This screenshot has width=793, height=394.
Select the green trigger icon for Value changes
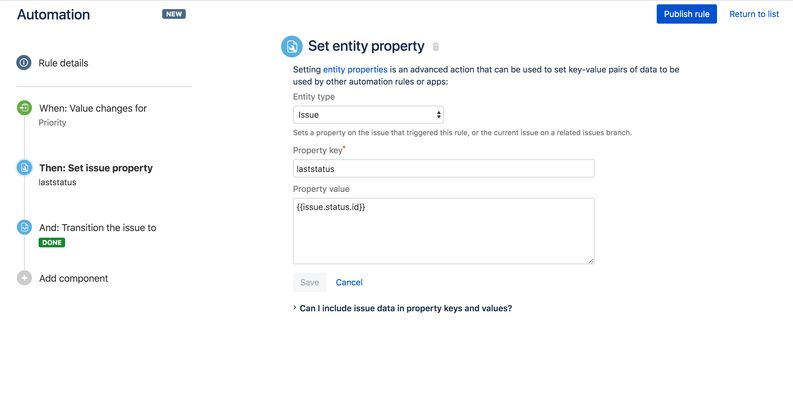pyautogui.click(x=24, y=108)
